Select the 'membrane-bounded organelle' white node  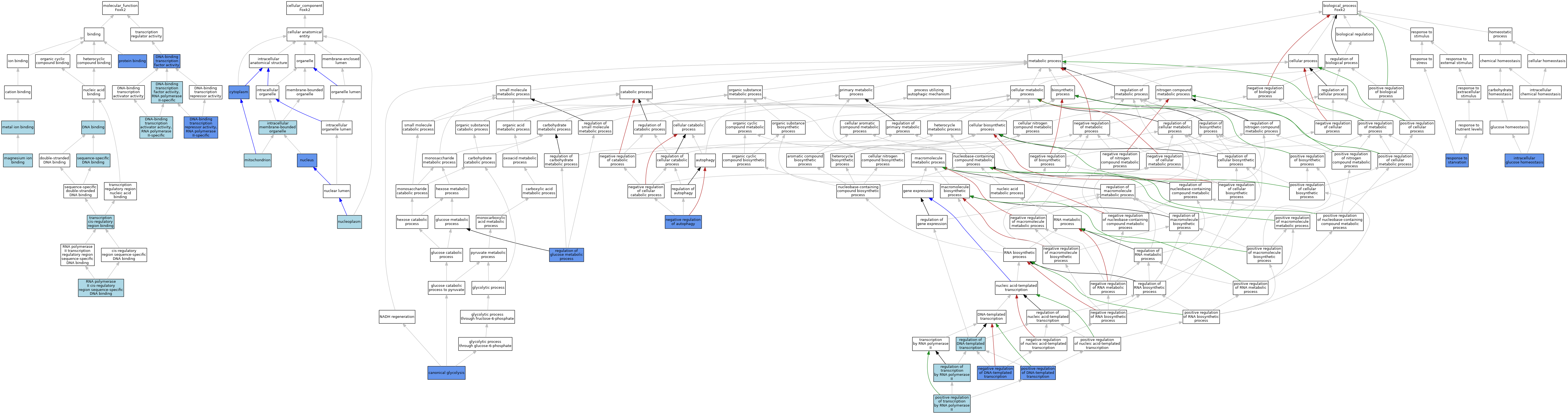305,92
